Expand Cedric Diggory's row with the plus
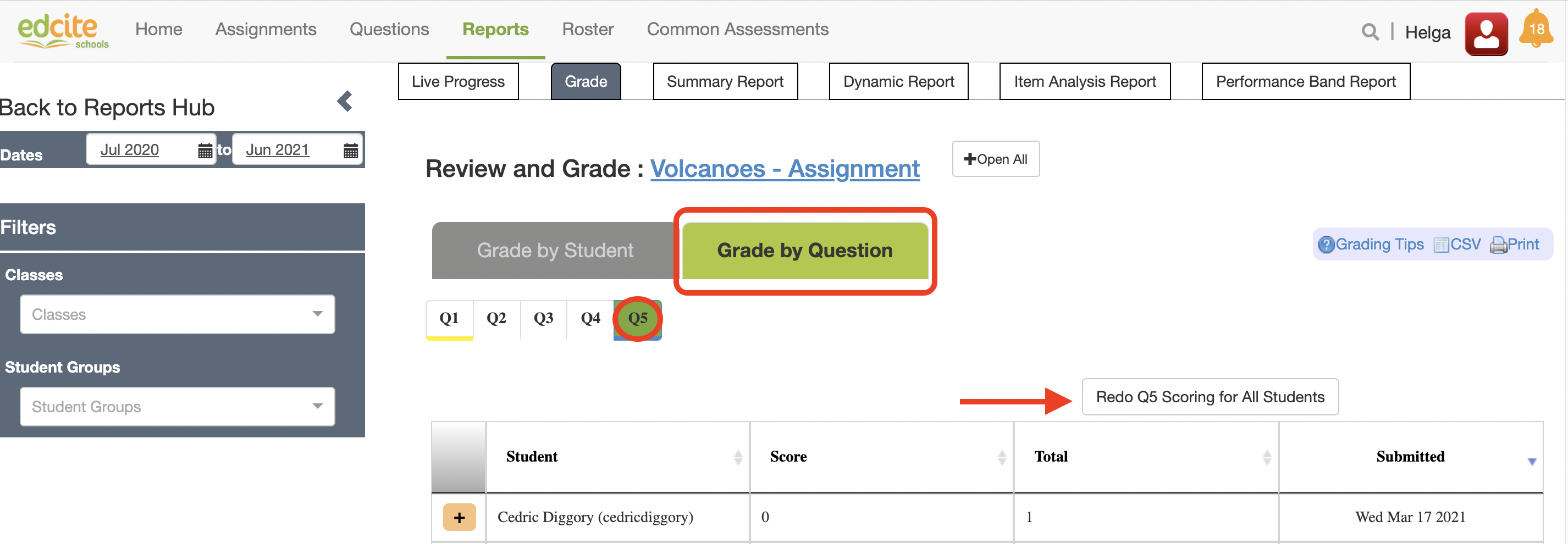Screen dimensions: 1568x544 [459, 517]
